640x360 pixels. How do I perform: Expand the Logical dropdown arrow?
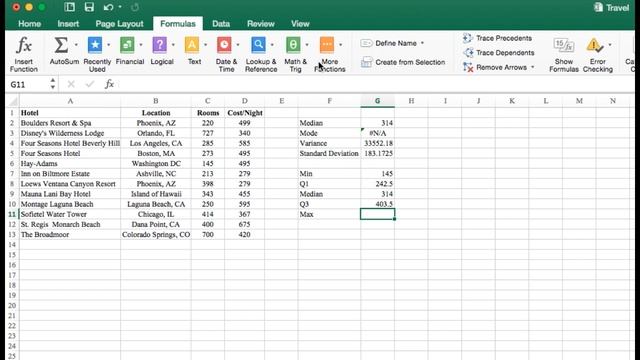click(173, 45)
